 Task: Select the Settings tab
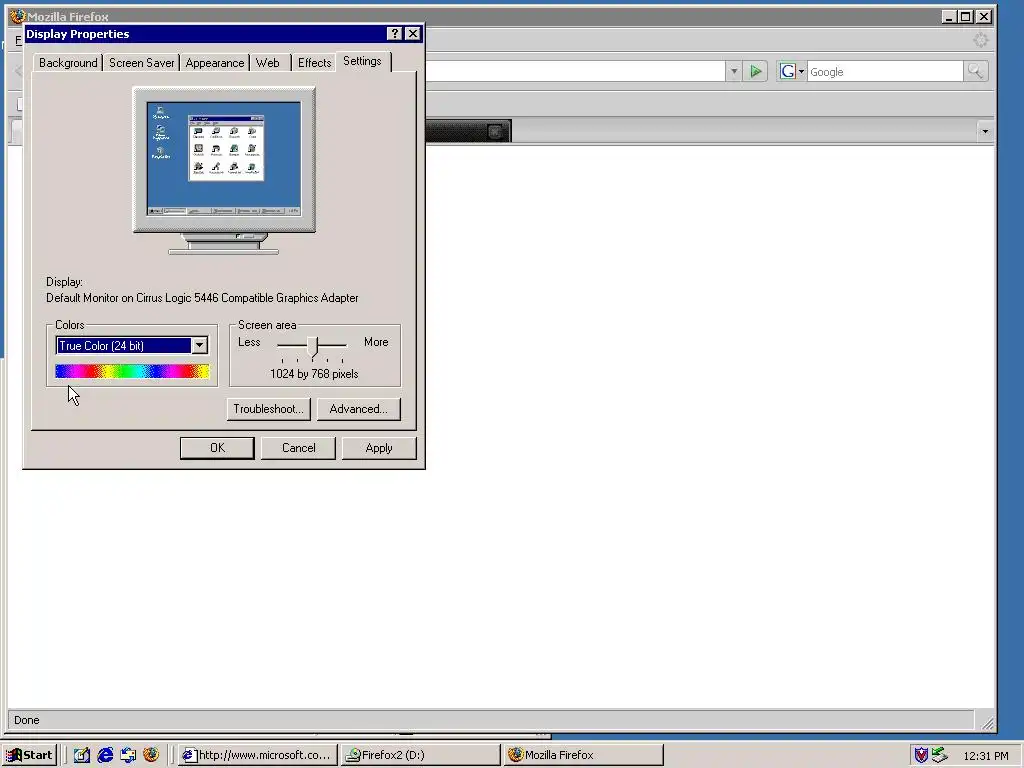pyautogui.click(x=362, y=61)
